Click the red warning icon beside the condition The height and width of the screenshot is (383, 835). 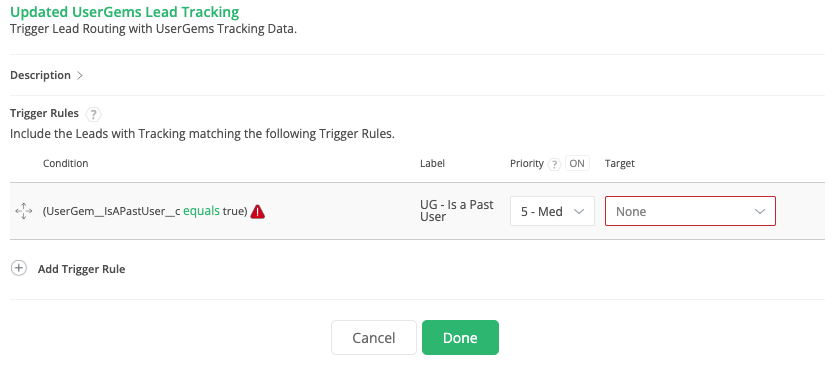click(257, 211)
